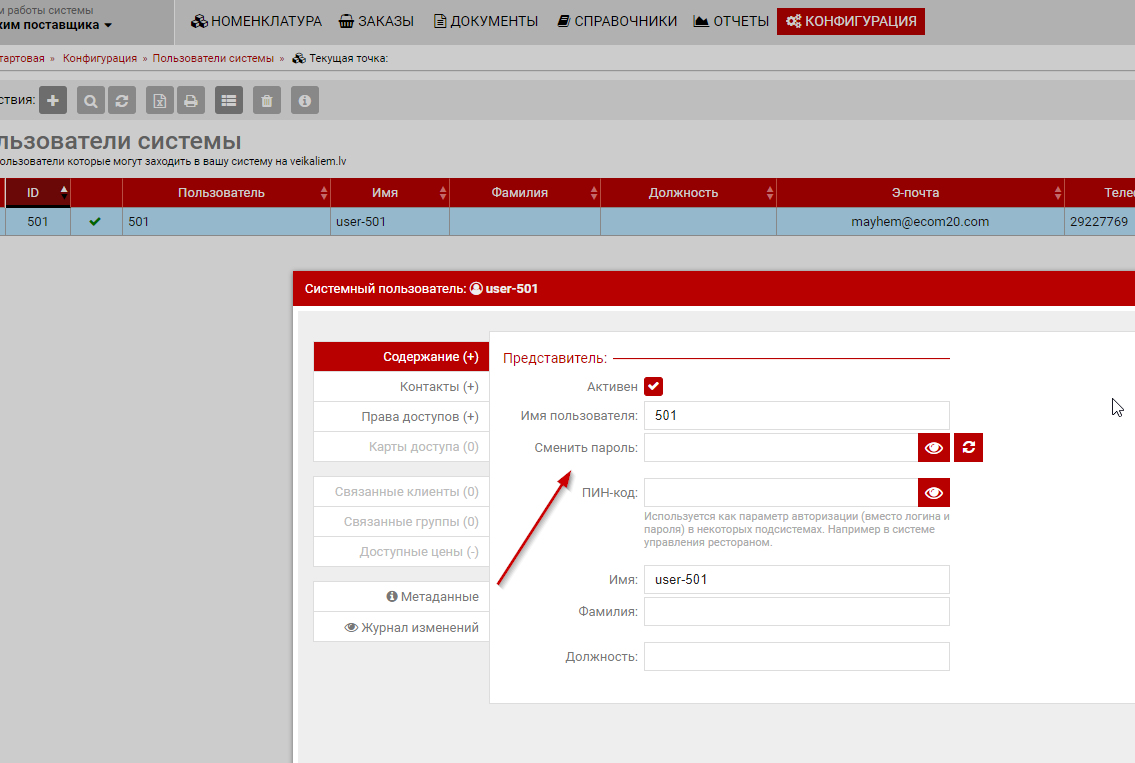
Task: Export the list to Excel
Action: pyautogui.click(x=160, y=100)
